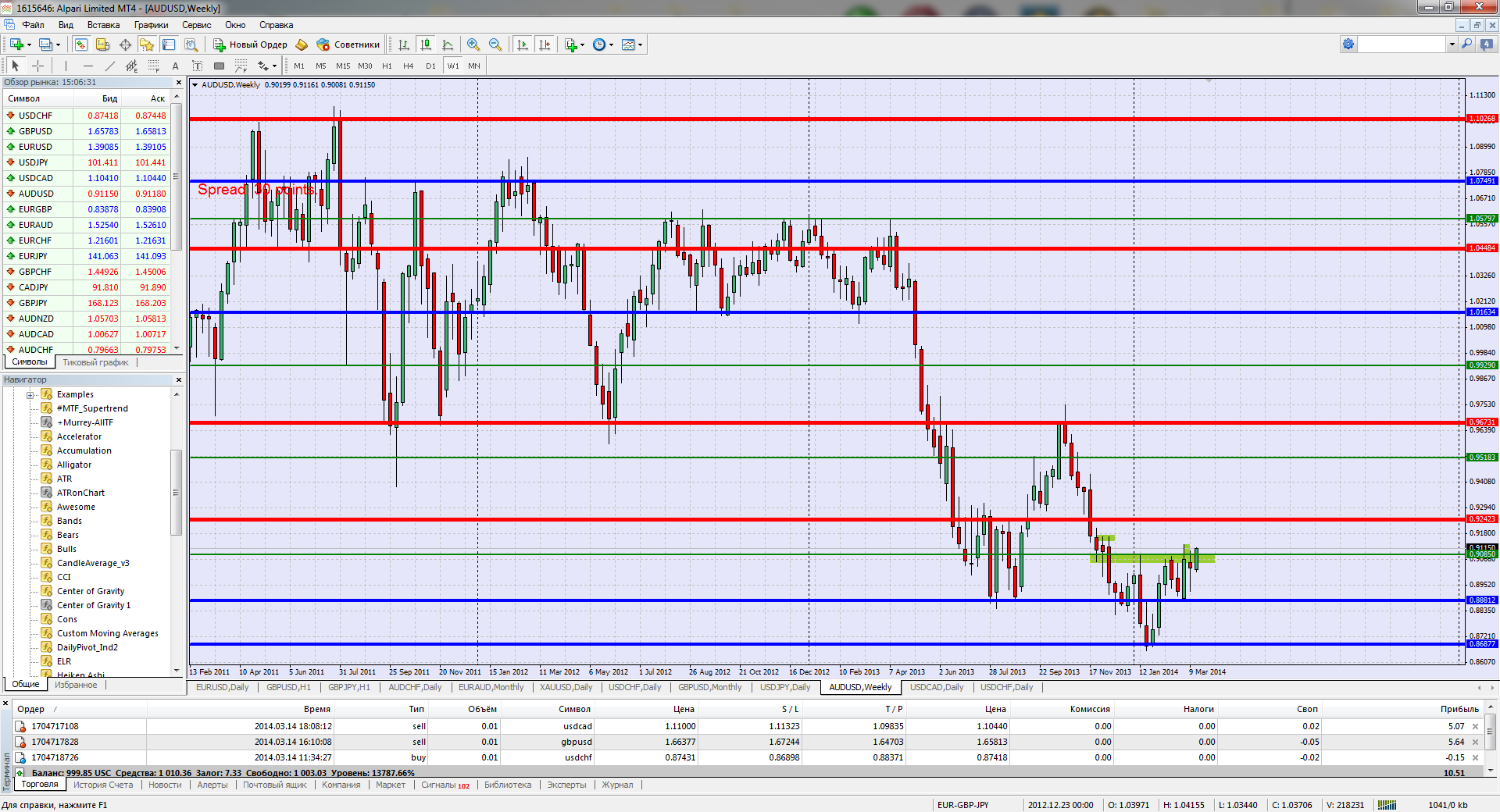Open the Графики menu
This screenshot has height=812, width=1500.
tap(151, 25)
